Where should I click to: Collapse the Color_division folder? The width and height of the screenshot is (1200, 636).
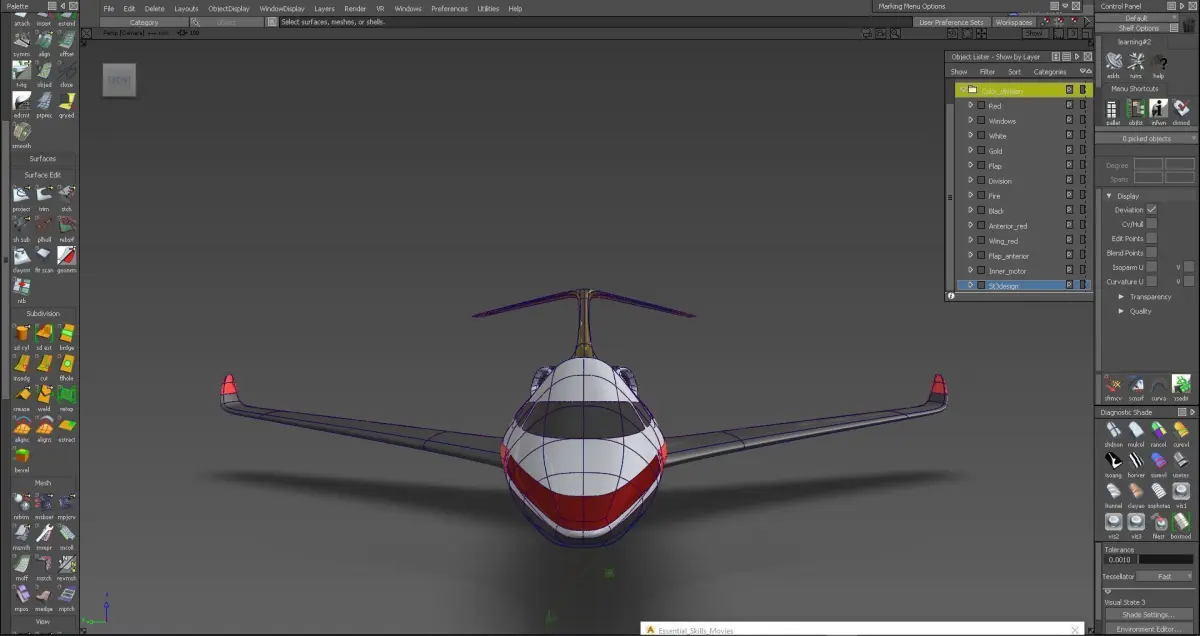(x=961, y=90)
